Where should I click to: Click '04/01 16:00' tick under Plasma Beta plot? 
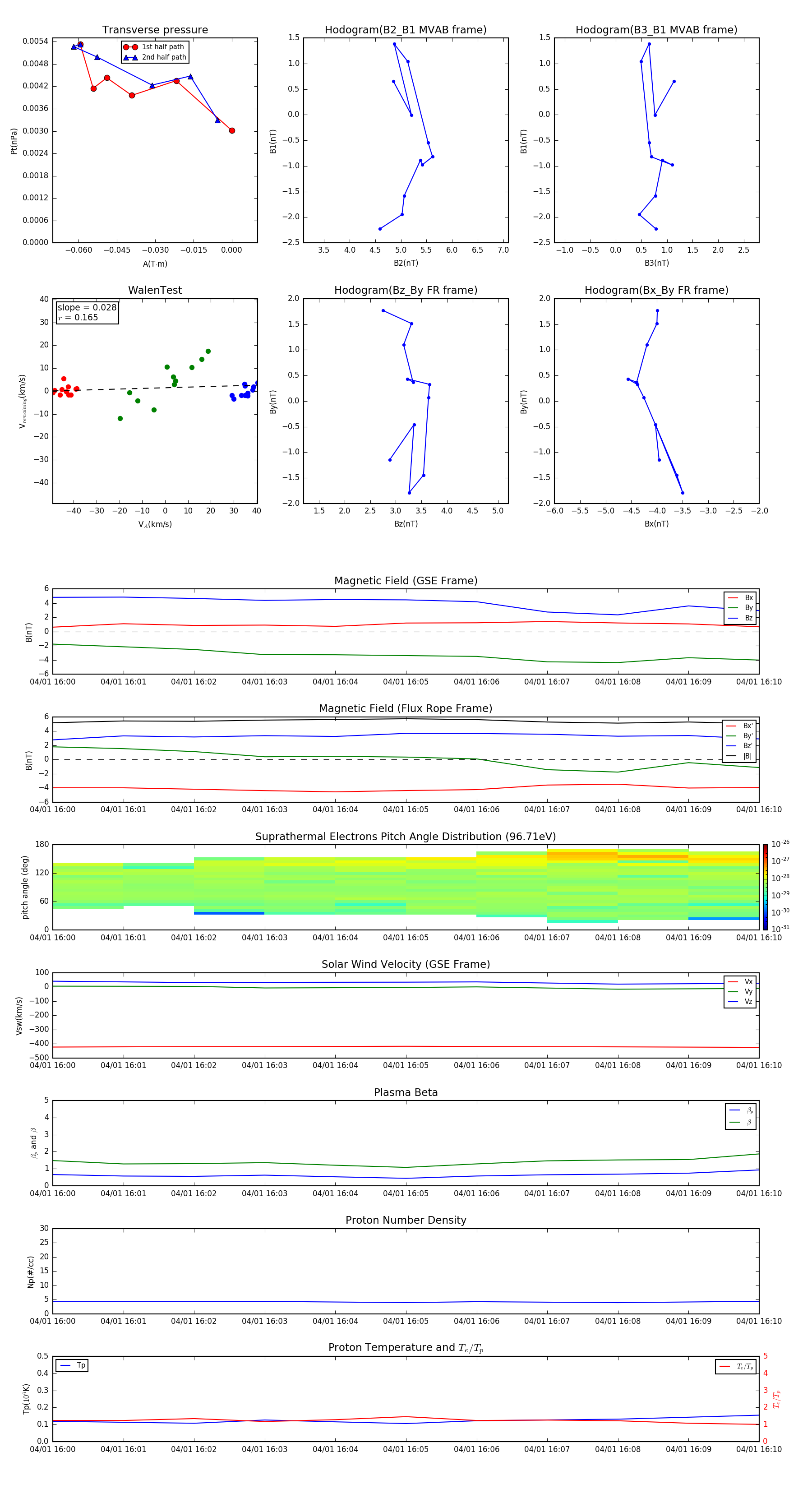[x=53, y=1193]
